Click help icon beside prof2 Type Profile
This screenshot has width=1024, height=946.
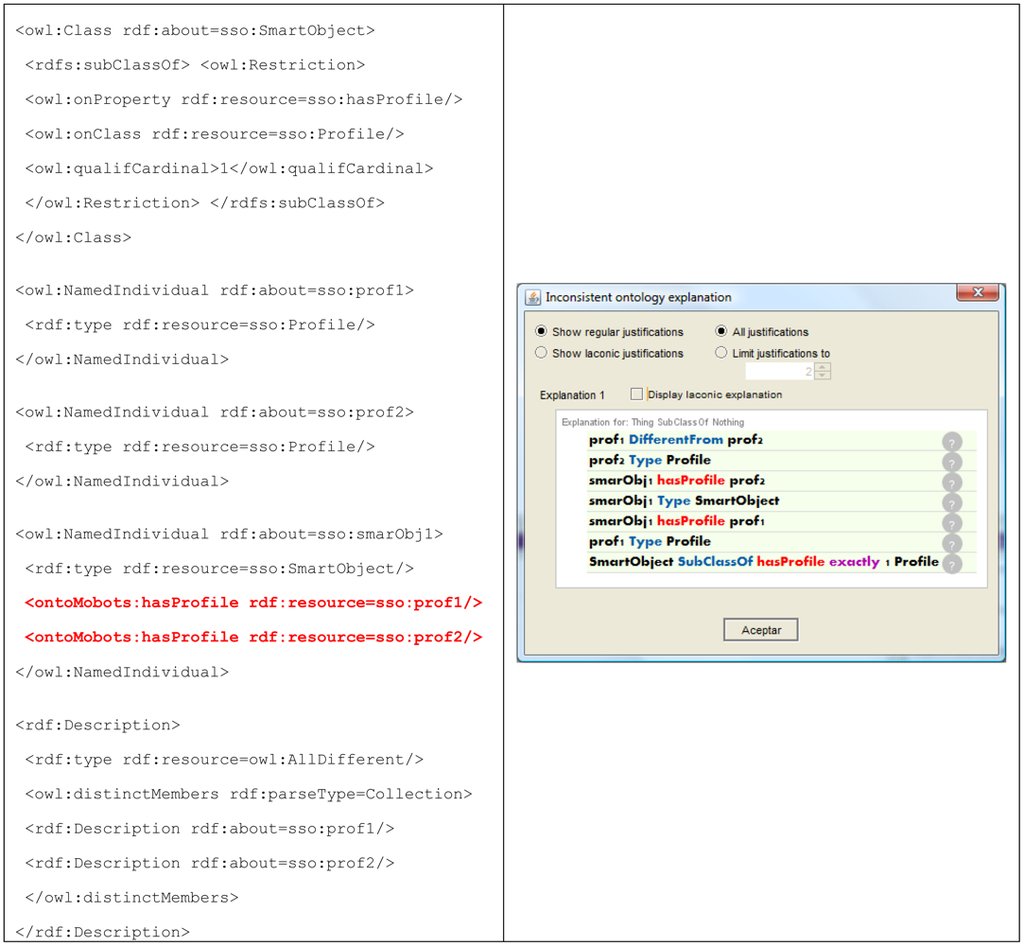click(x=951, y=462)
